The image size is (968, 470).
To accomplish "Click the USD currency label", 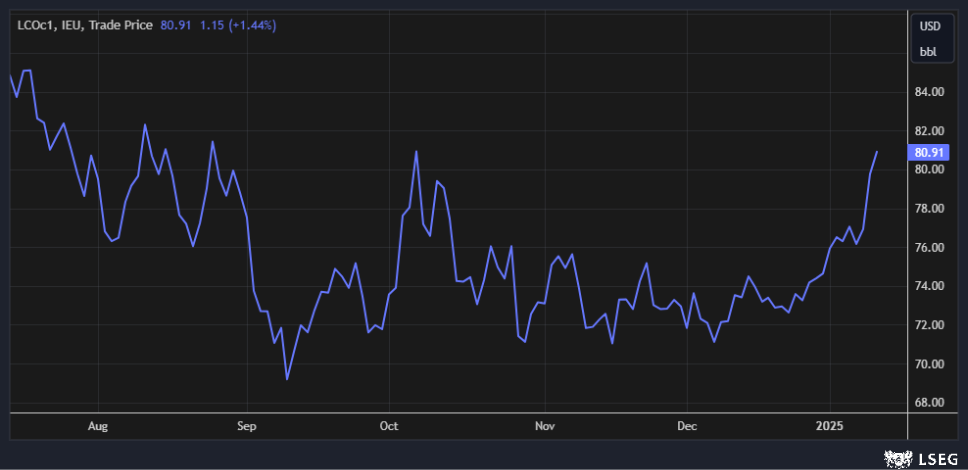I will pos(929,25).
